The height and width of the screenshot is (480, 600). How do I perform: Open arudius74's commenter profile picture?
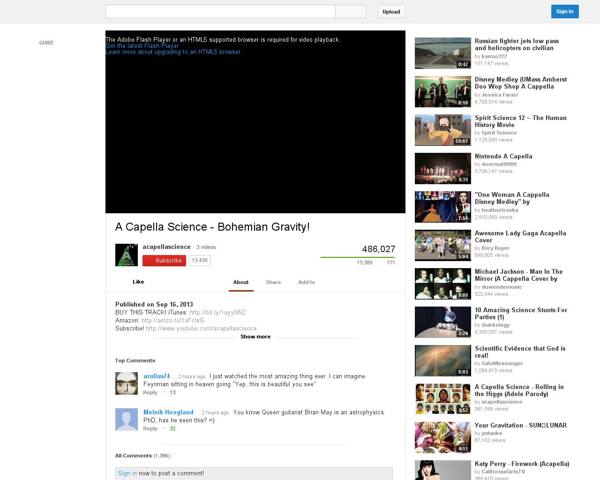(x=126, y=383)
